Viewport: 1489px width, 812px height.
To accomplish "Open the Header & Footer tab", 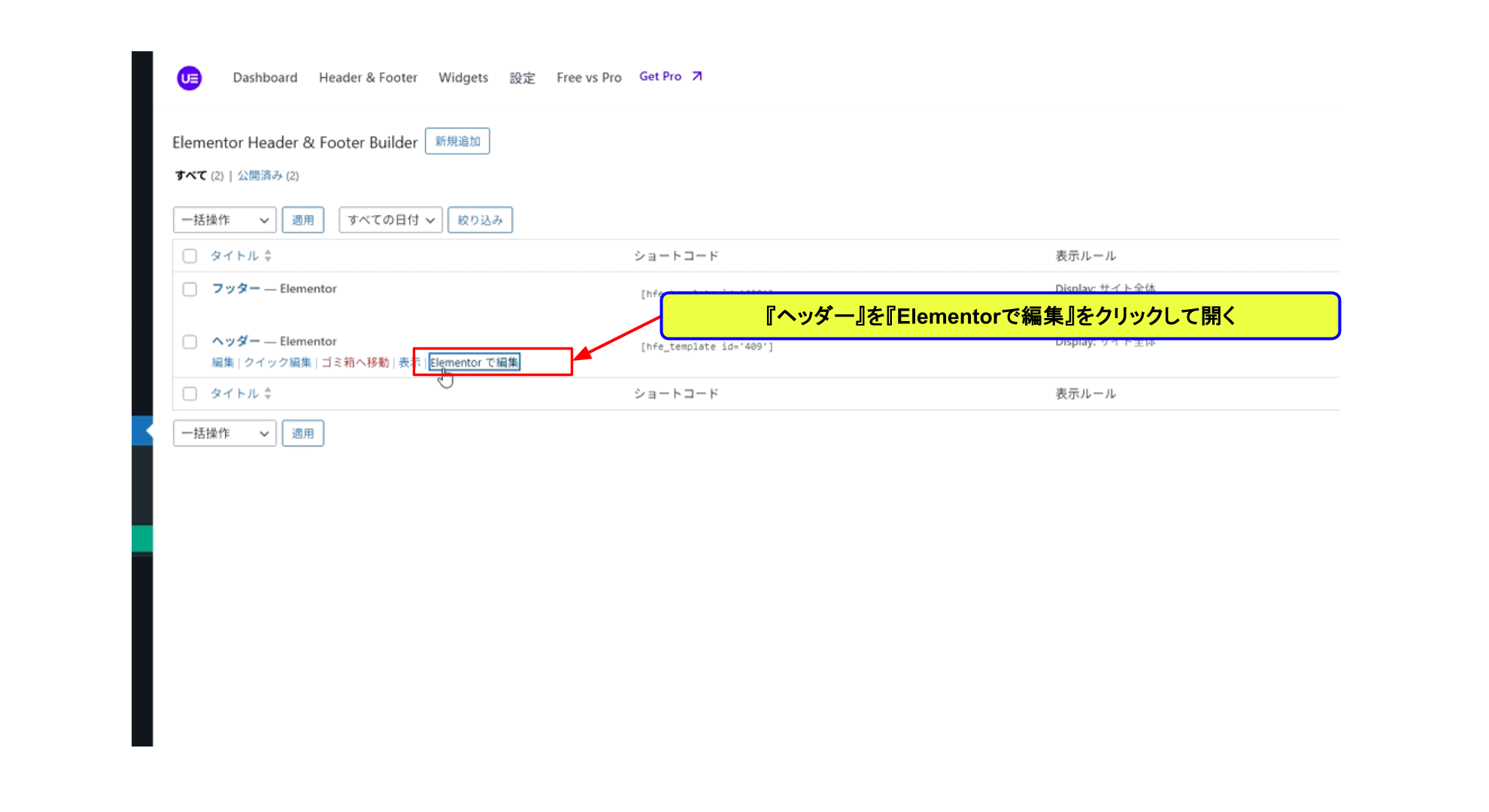I will 368,77.
